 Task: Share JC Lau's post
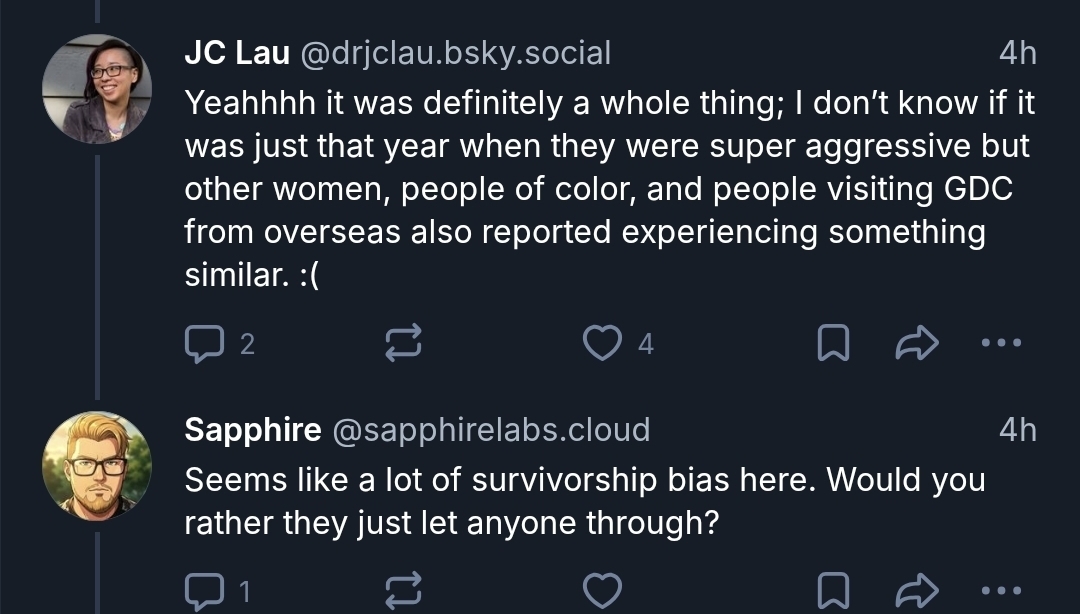pyautogui.click(x=917, y=344)
